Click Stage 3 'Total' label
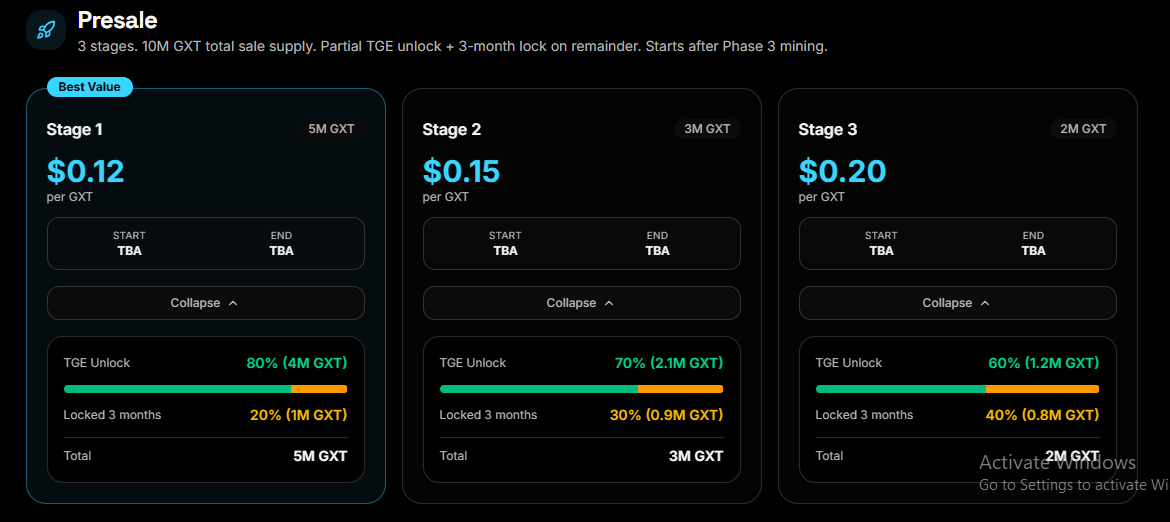Screen dimensions: 1170x522 [830, 456]
